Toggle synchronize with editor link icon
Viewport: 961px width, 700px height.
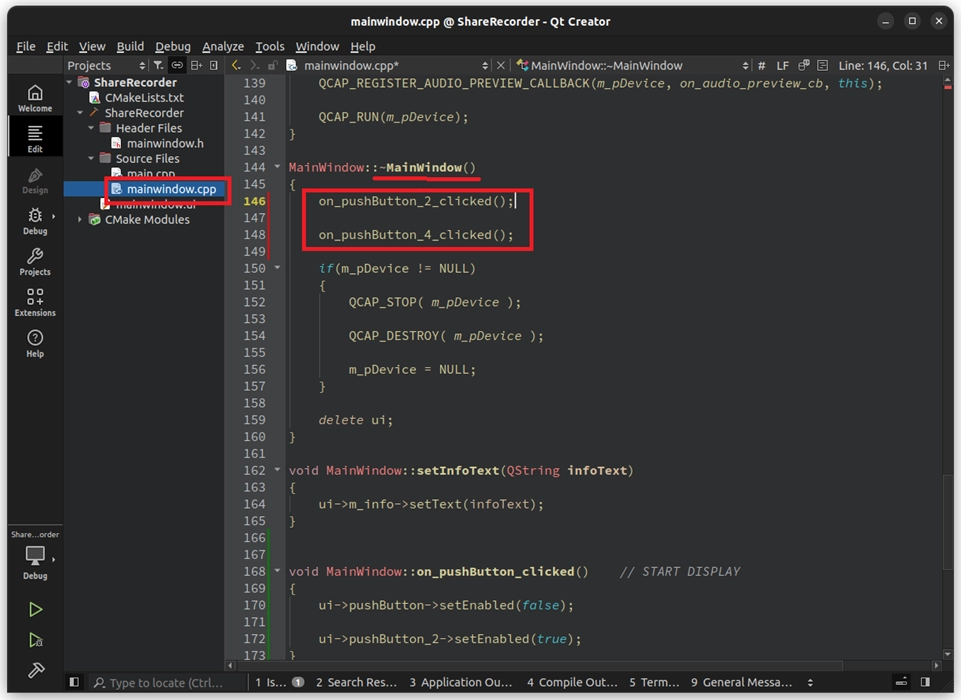(177, 65)
